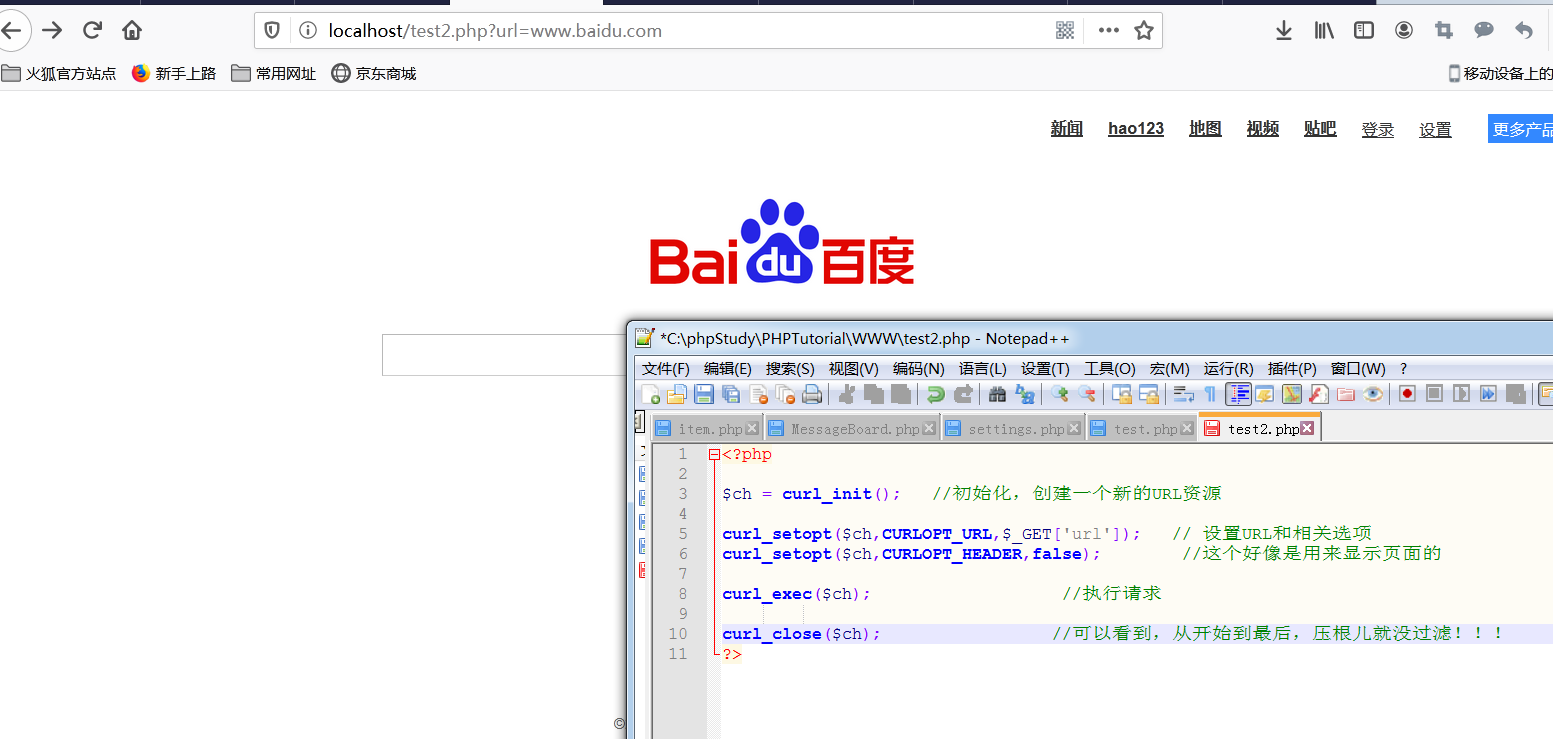Close the item.php tab

pyautogui.click(x=752, y=429)
